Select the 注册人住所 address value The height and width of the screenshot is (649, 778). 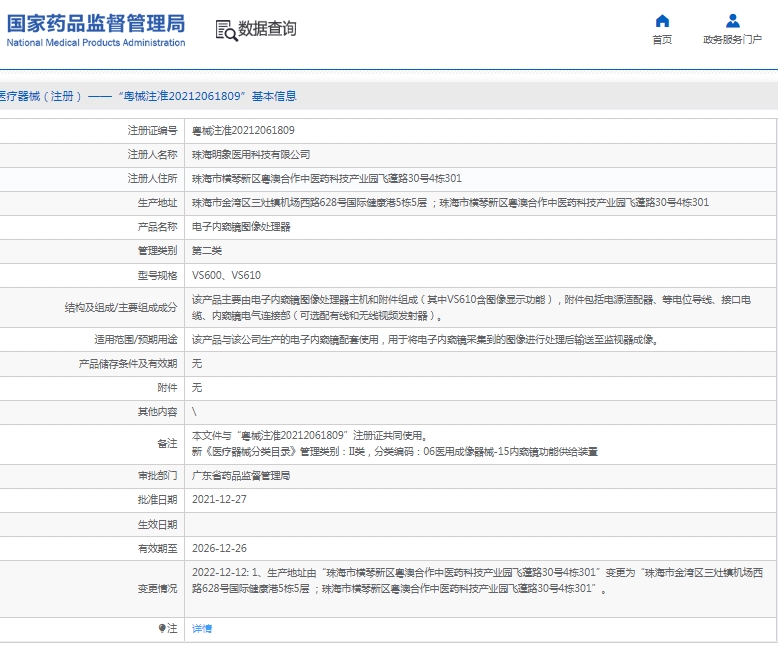point(326,179)
